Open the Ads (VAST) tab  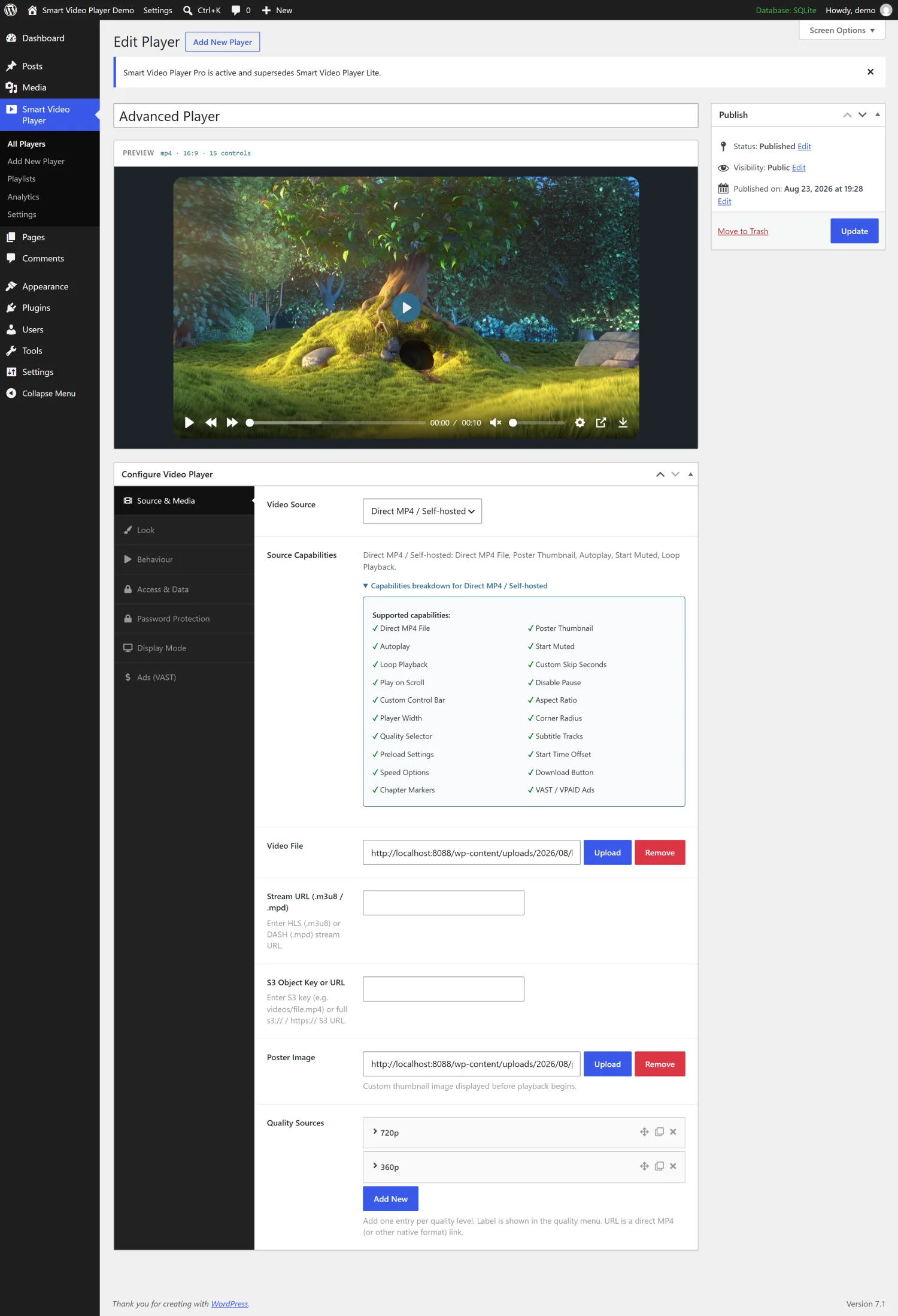[184, 677]
